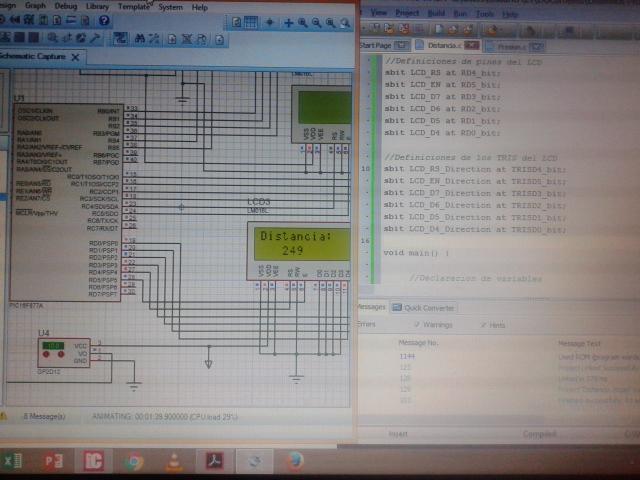Open the Tools menu in mikroC
Screen dimensions: 640x480
(x=484, y=14)
